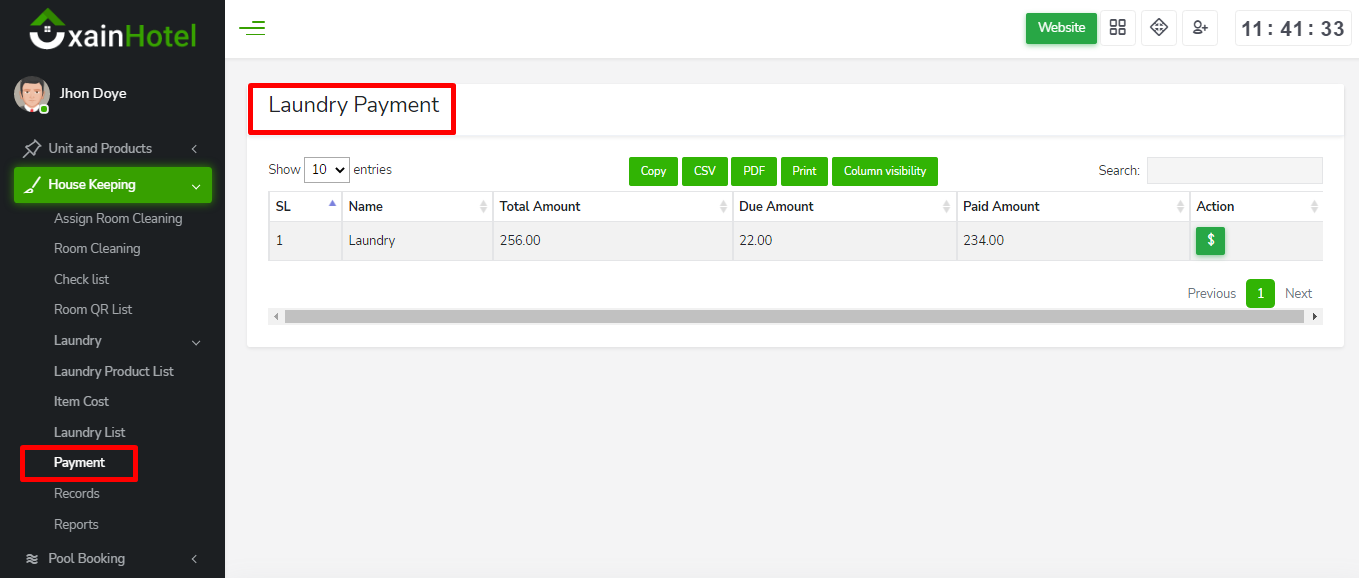1359x578 pixels.
Task: Sort table by SL column arrow
Action: coord(332,204)
